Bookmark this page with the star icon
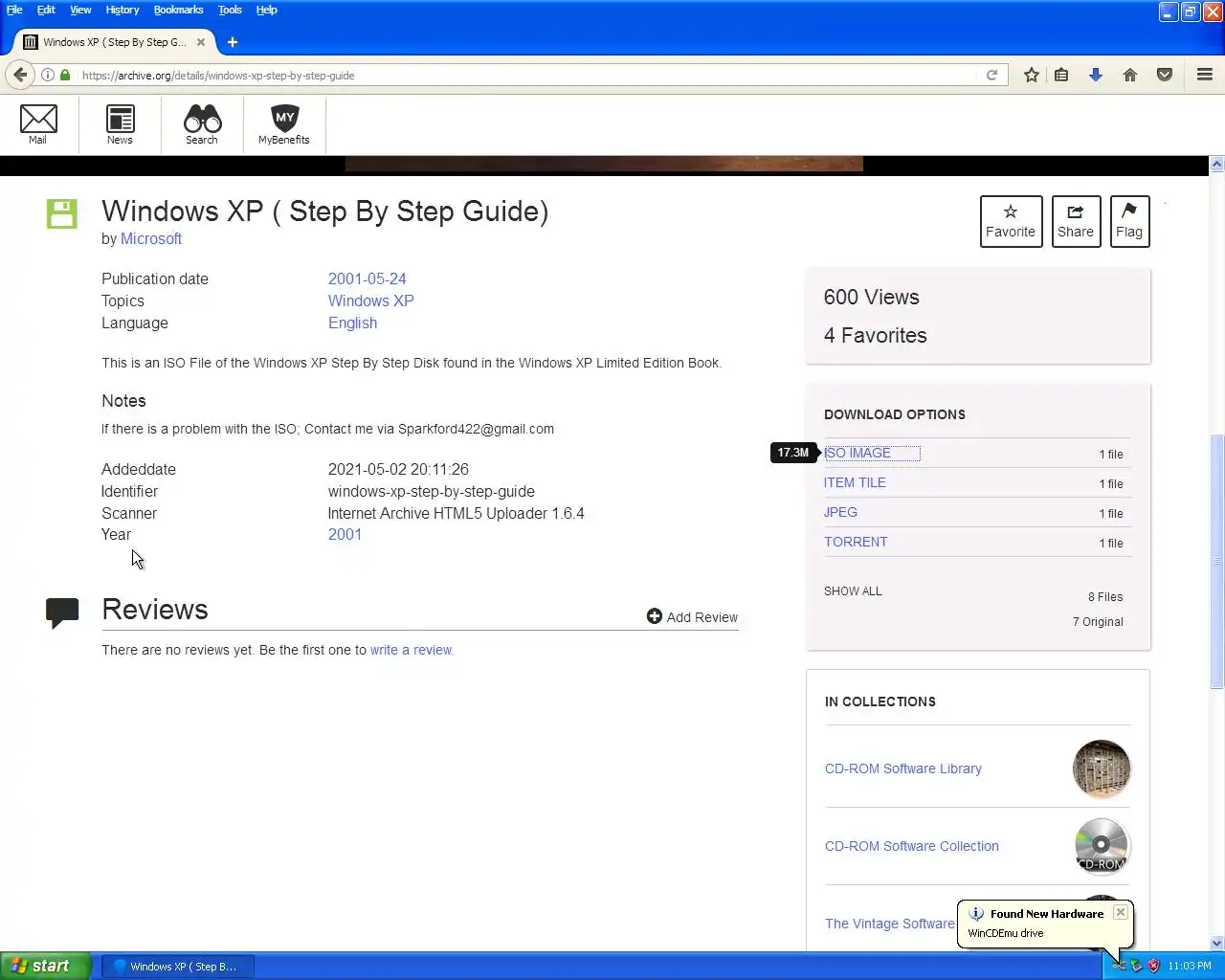The height and width of the screenshot is (980, 1225). (1032, 75)
